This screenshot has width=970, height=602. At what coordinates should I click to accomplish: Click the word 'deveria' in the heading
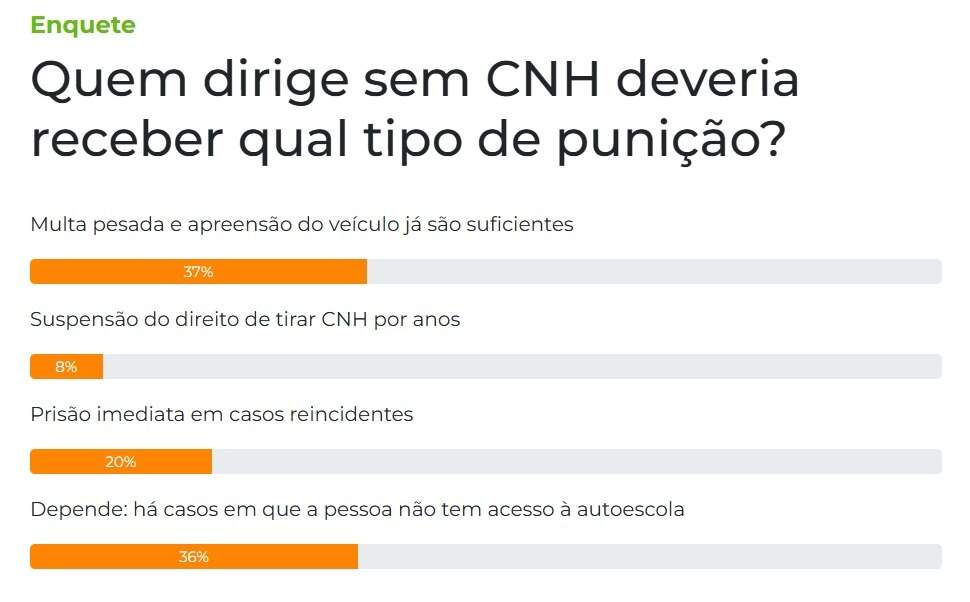pos(708,80)
